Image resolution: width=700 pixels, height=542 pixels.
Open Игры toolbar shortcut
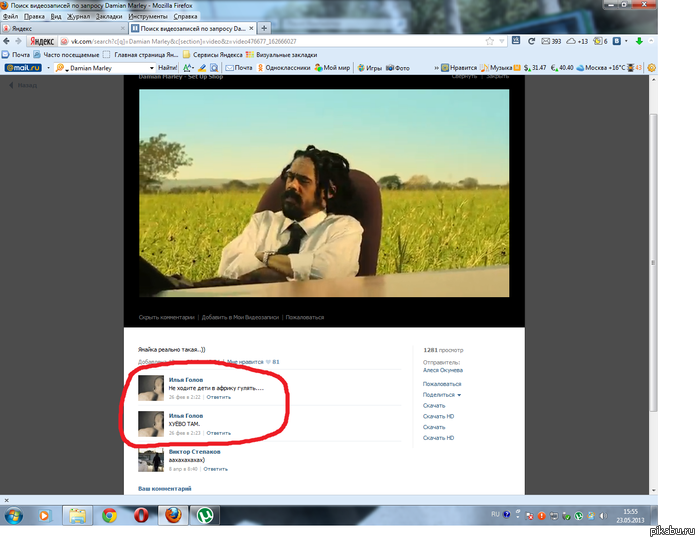pyautogui.click(x=370, y=68)
